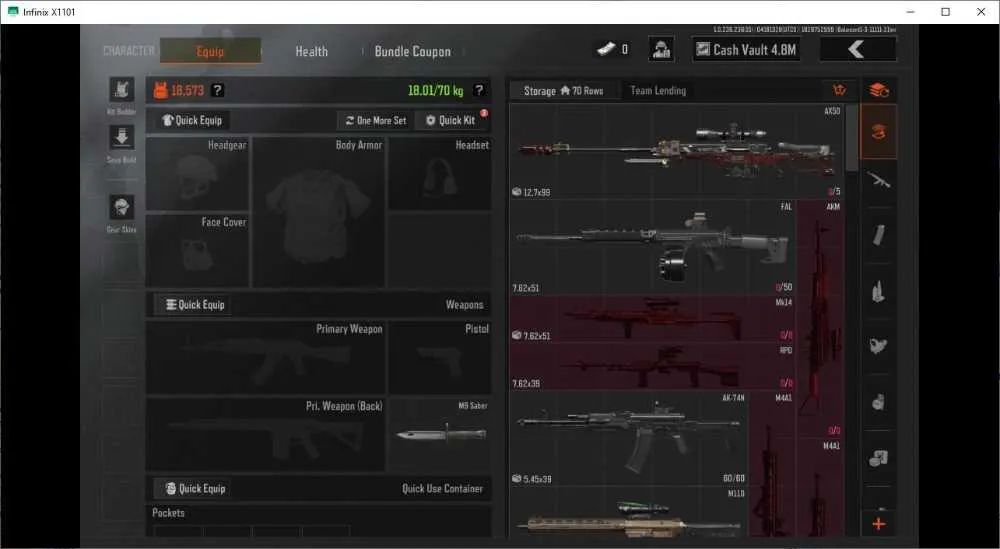Open the Quick Kit button
The width and height of the screenshot is (1000, 549).
click(450, 120)
